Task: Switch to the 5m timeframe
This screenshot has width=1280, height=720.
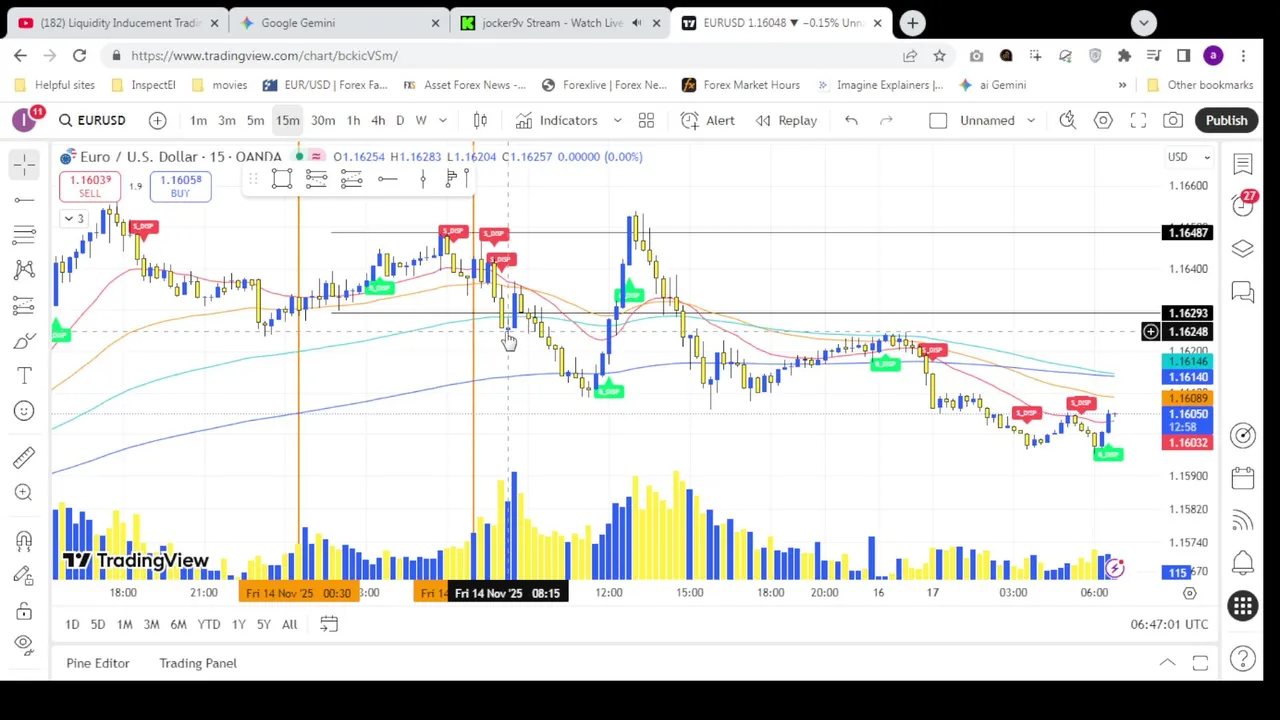Action: [x=255, y=120]
